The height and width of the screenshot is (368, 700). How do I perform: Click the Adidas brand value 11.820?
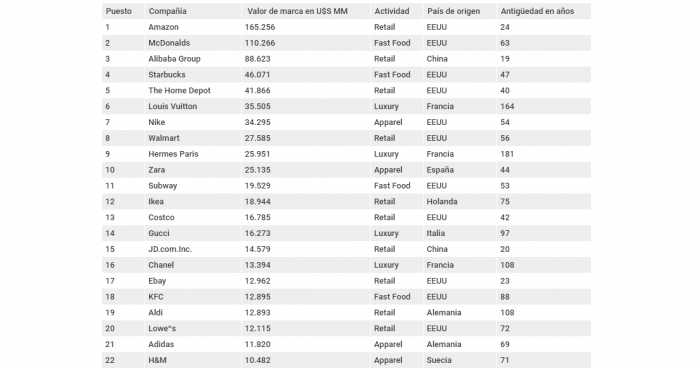[257, 344]
